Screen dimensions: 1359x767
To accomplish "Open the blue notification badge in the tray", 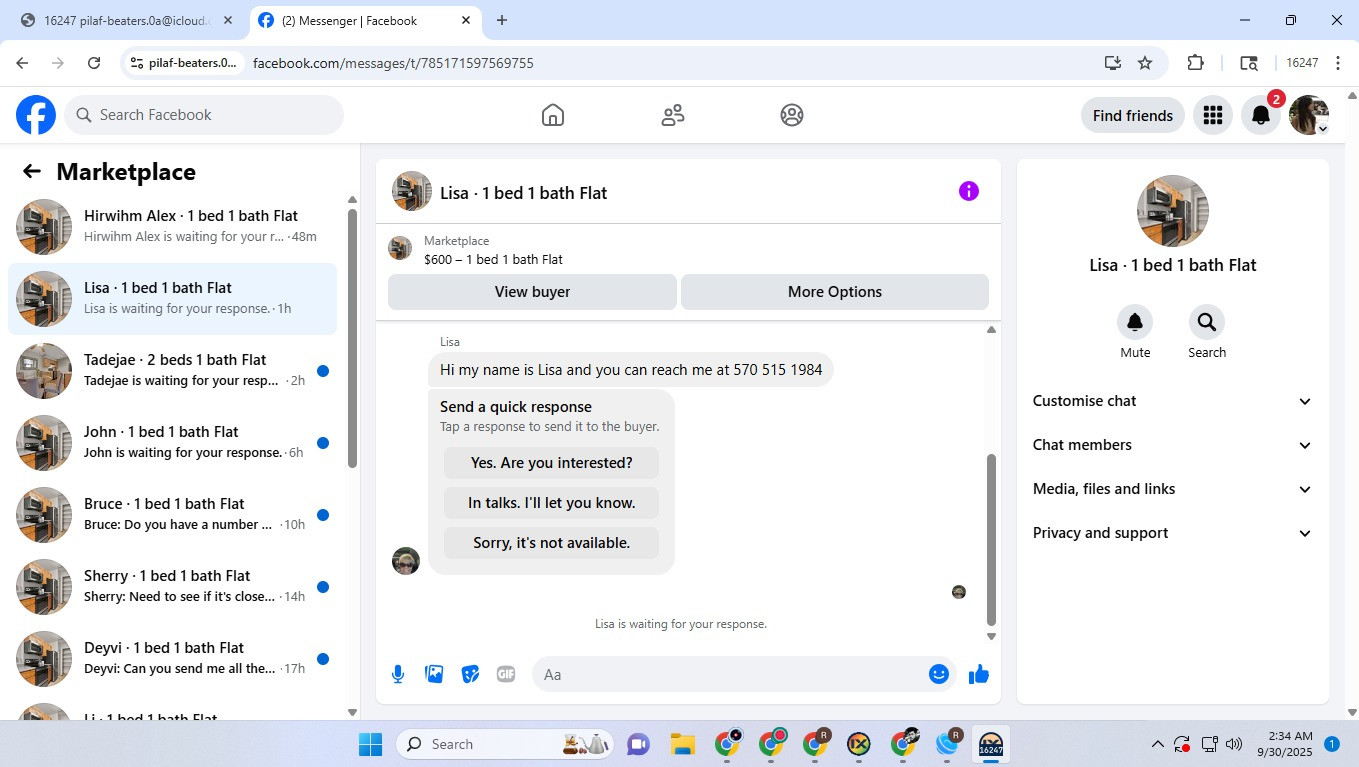I will click(x=1332, y=744).
